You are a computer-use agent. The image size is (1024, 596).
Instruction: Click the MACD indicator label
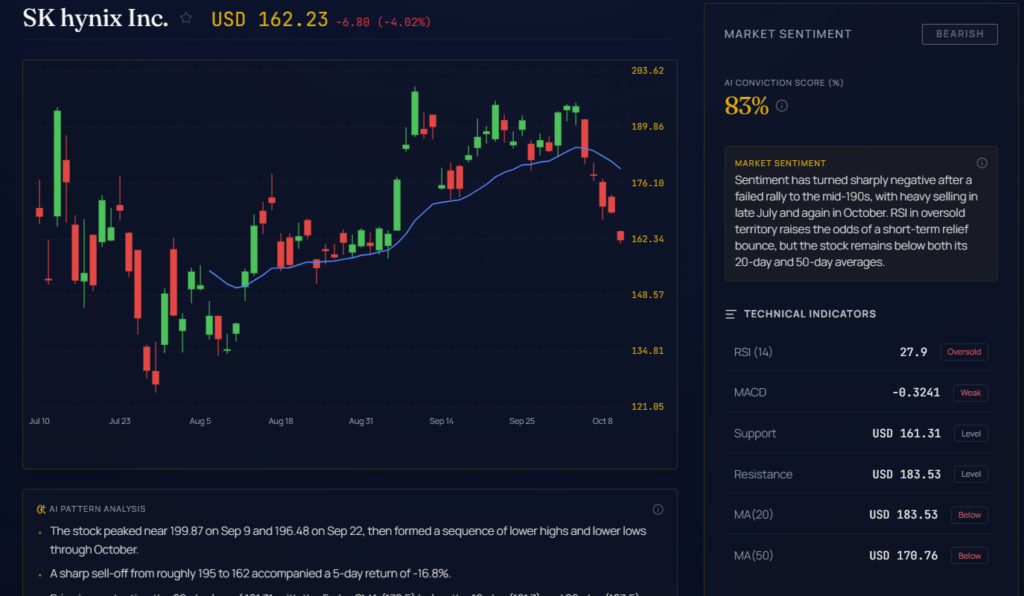coord(750,393)
